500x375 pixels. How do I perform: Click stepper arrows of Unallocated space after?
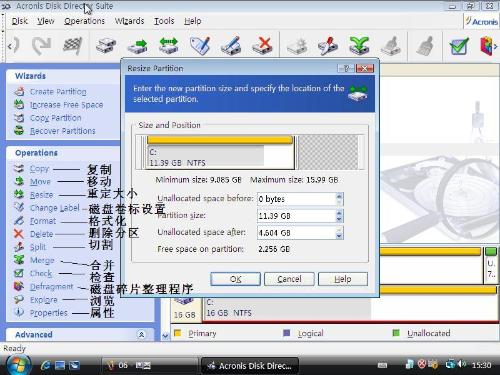click(x=339, y=233)
